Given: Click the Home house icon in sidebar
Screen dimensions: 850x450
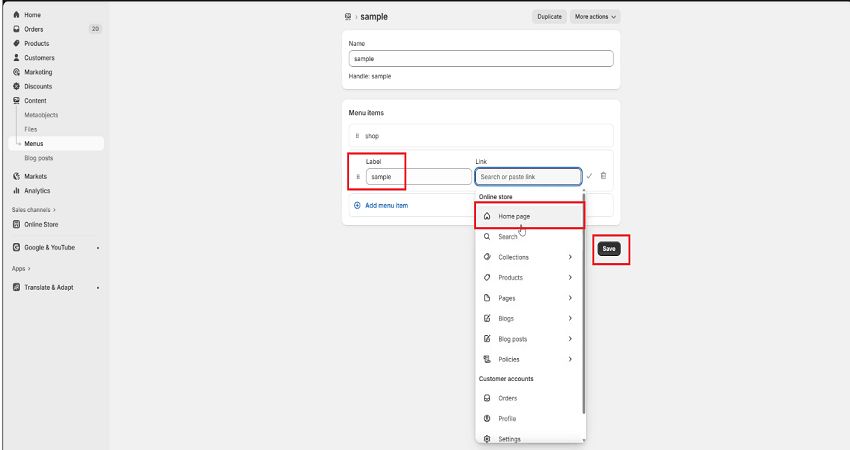Looking at the screenshot, I should pyautogui.click(x=16, y=15).
